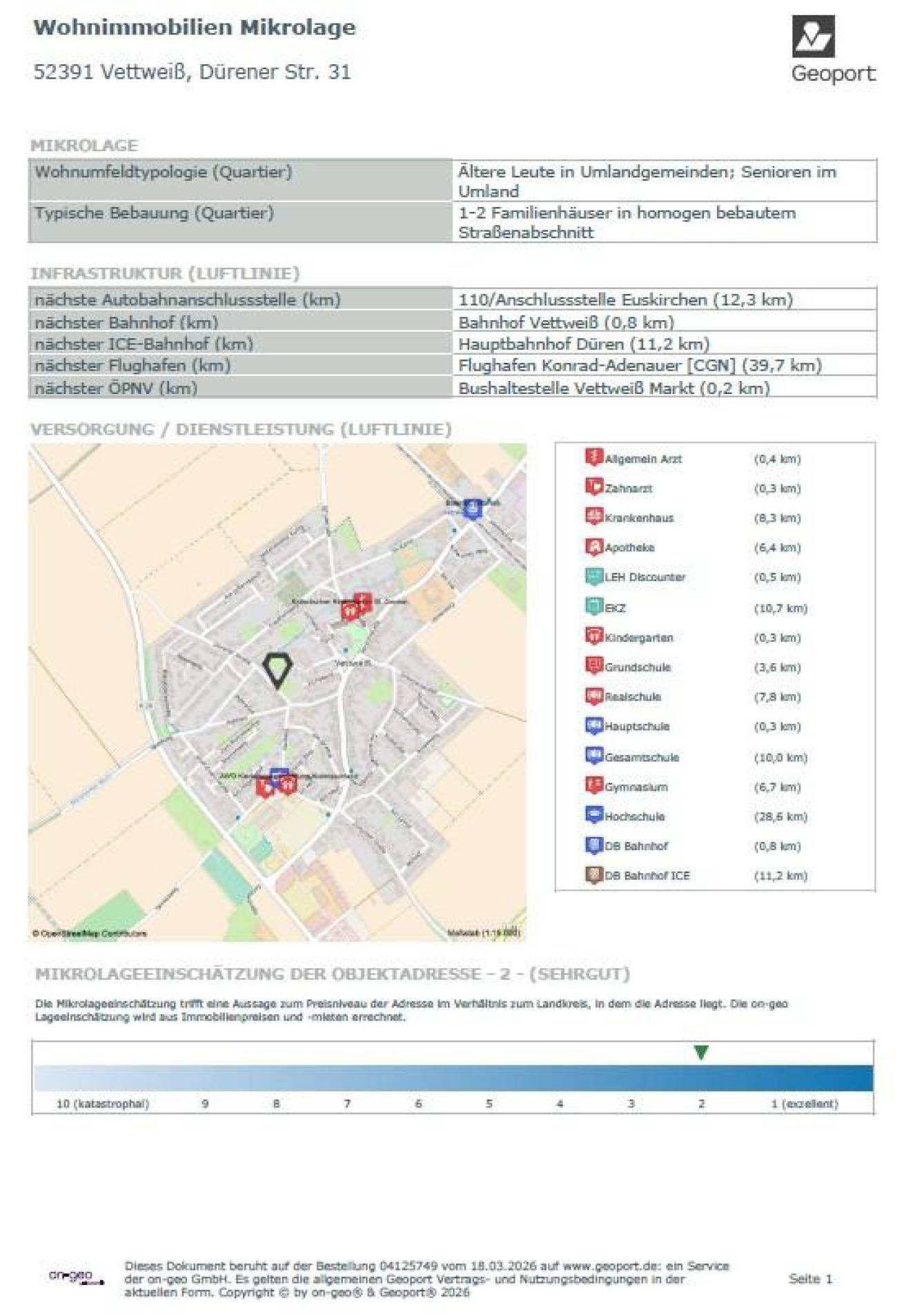The height and width of the screenshot is (1316, 924).
Task: Click the Gymnasium legend icon
Action: coord(594,785)
